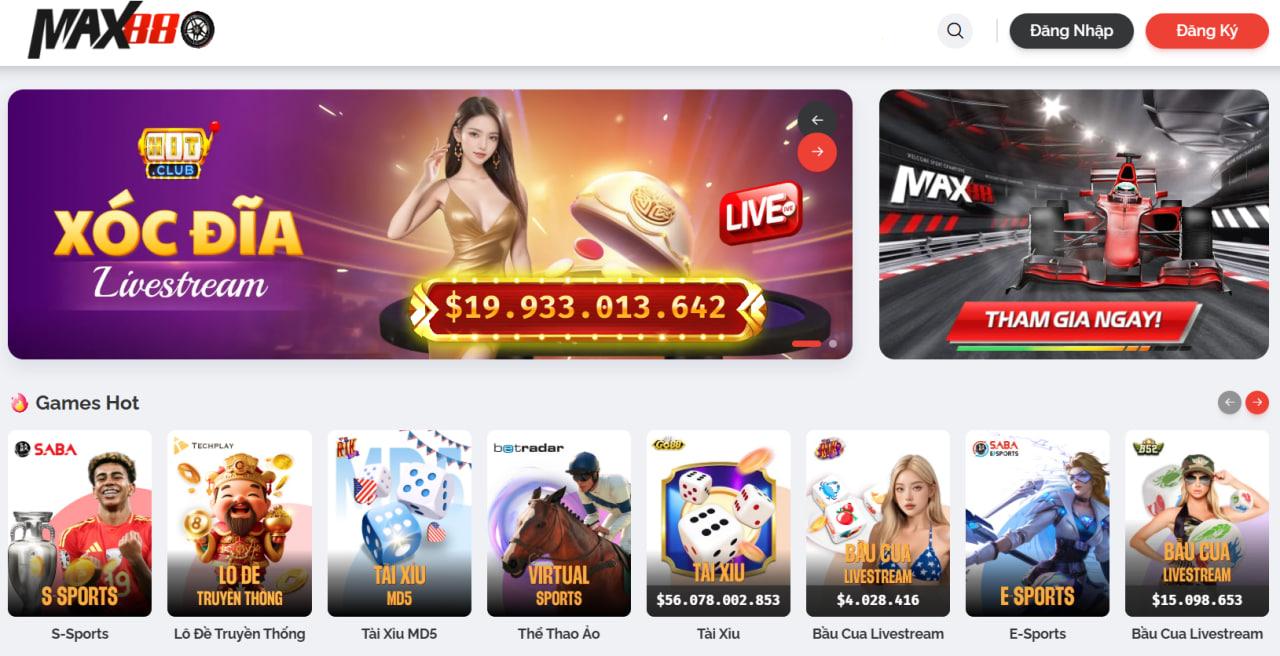Image resolution: width=1280 pixels, height=656 pixels.
Task: Select the active red banner pagination indicator
Action: pyautogui.click(x=806, y=343)
